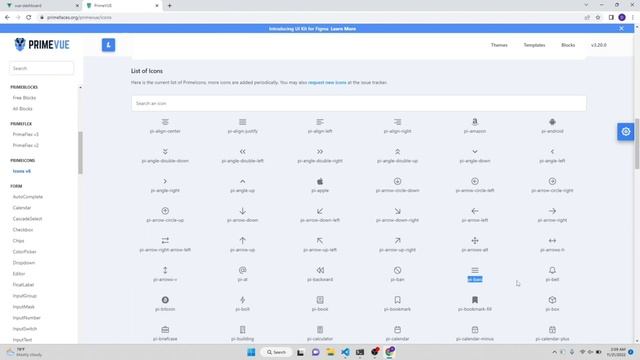Open the AutoComplete component page
Image resolution: width=640 pixels, height=360 pixels.
click(x=27, y=197)
